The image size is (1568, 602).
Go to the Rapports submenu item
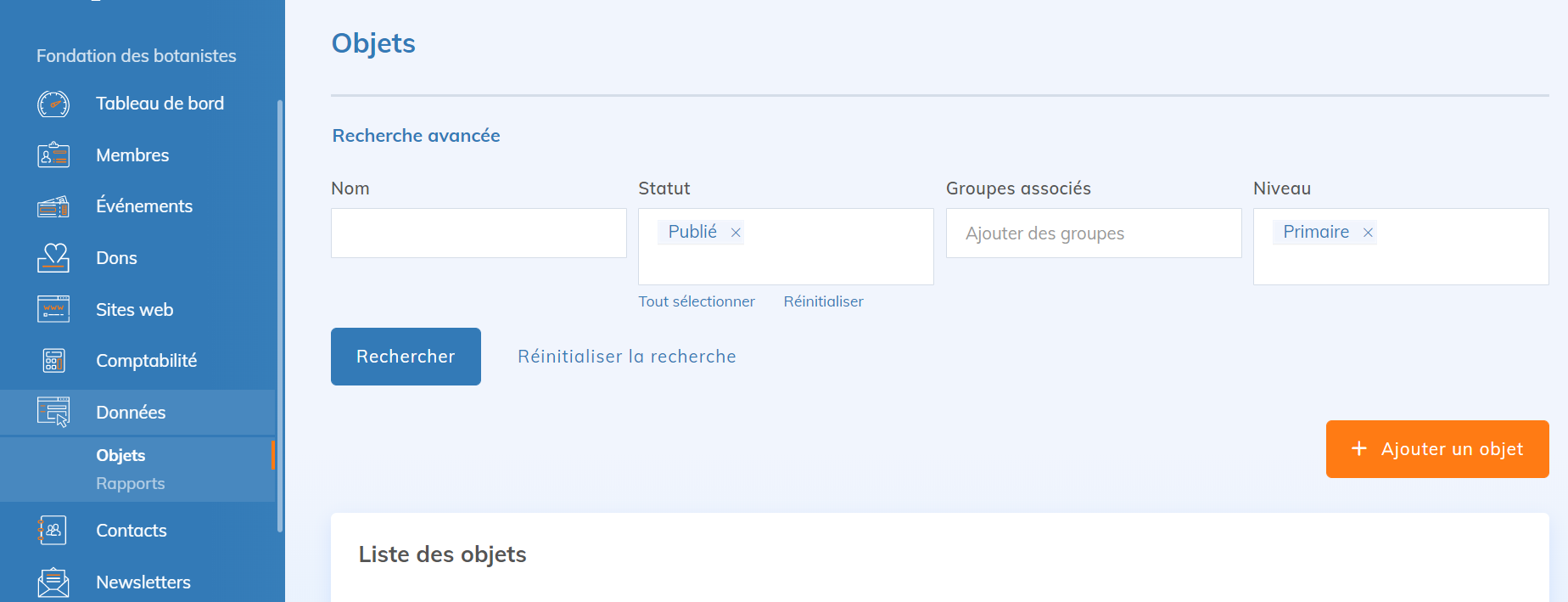[x=131, y=483]
